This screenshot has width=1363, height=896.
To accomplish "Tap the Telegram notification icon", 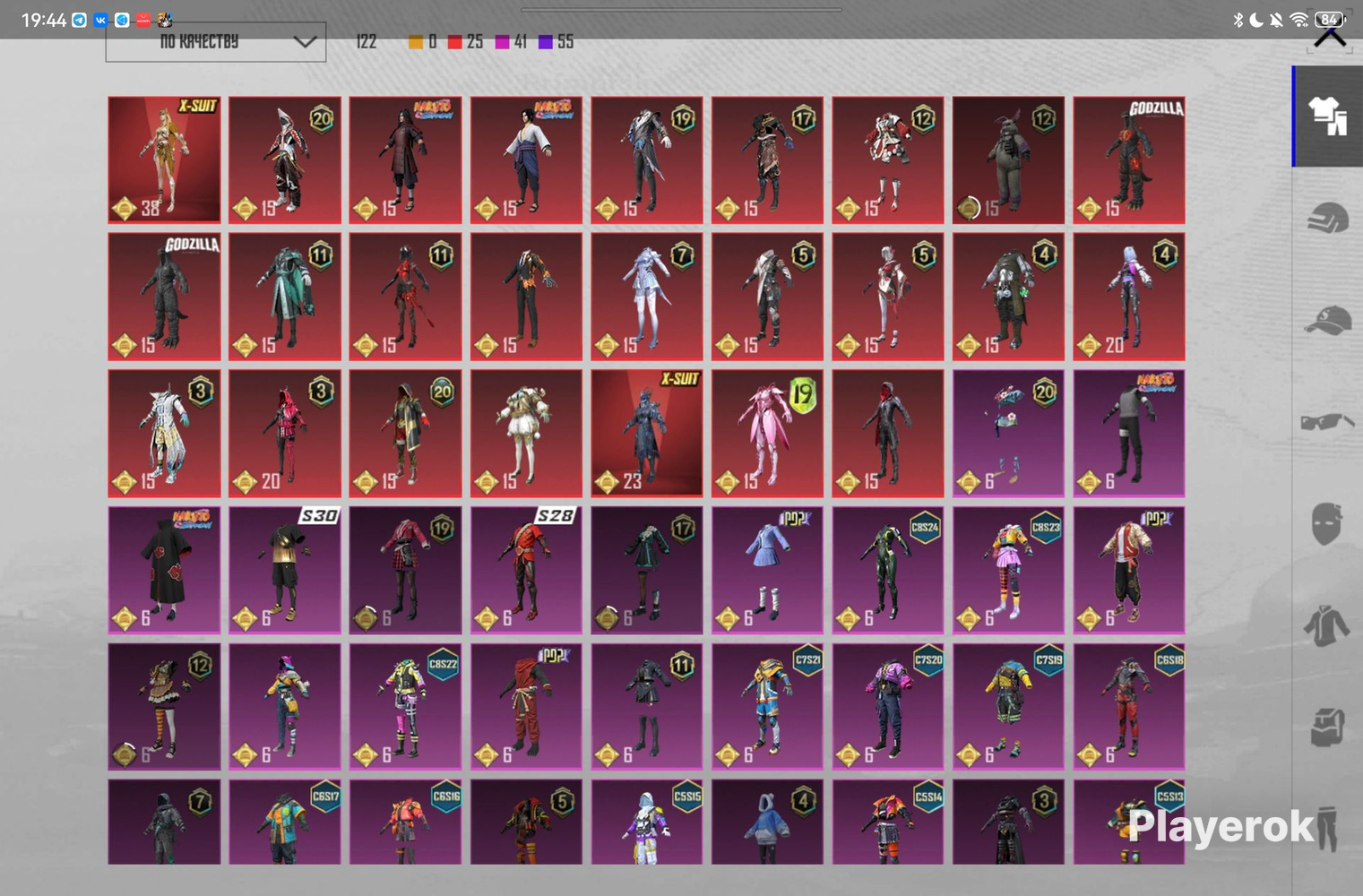I will [x=80, y=20].
